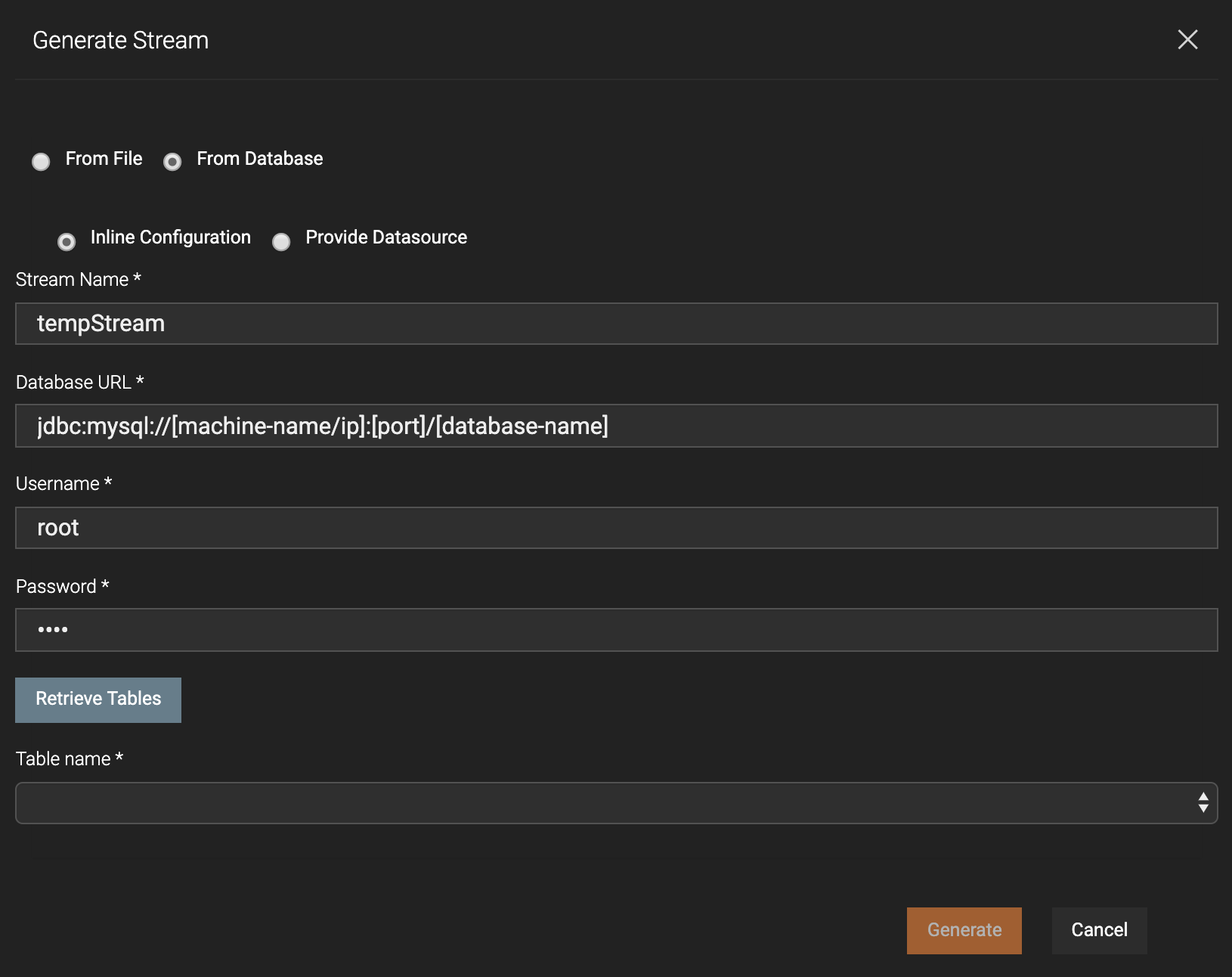Click the Database URL input field
The width and height of the screenshot is (1232, 977).
[616, 426]
